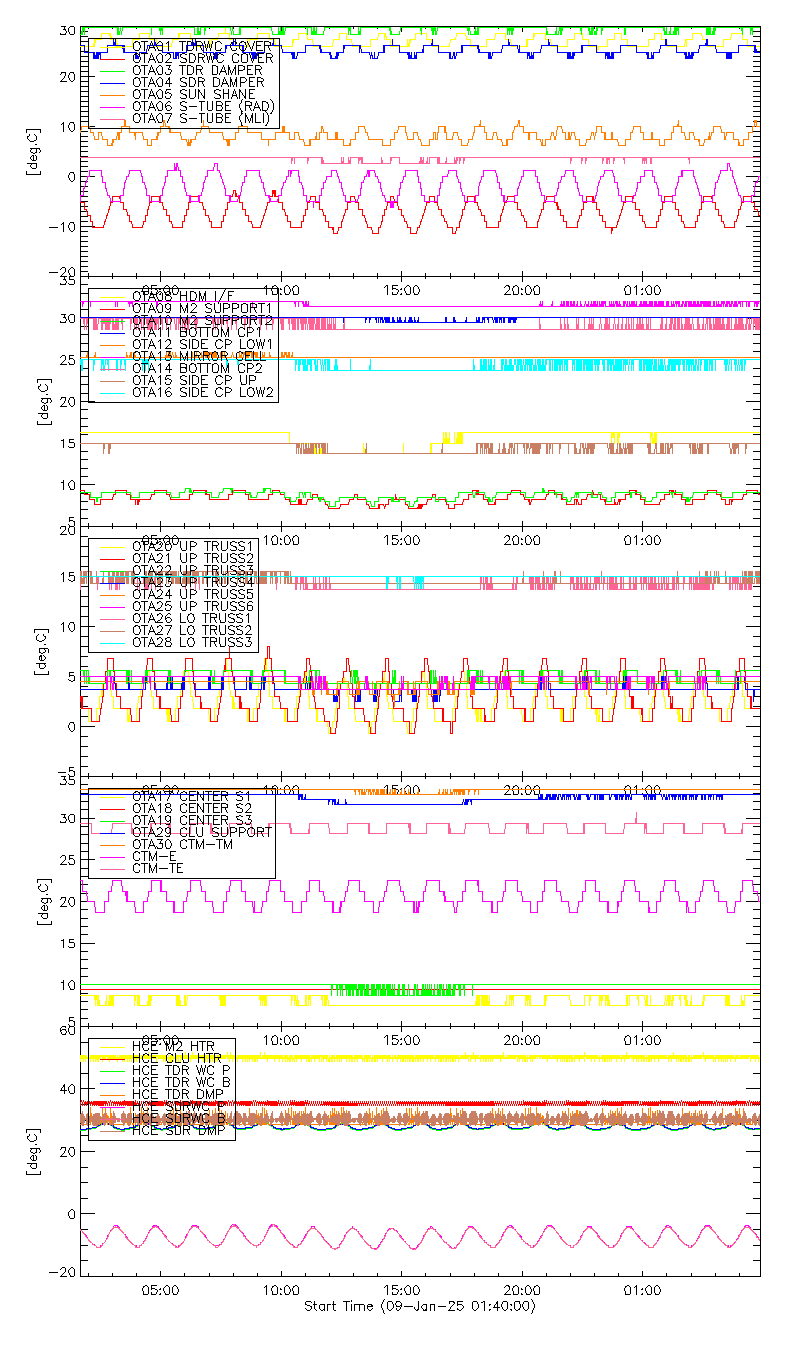The image size is (800, 1350).
Task: Select the OTA10 M2 SUPPORT2 legend entry
Action: tap(203, 321)
